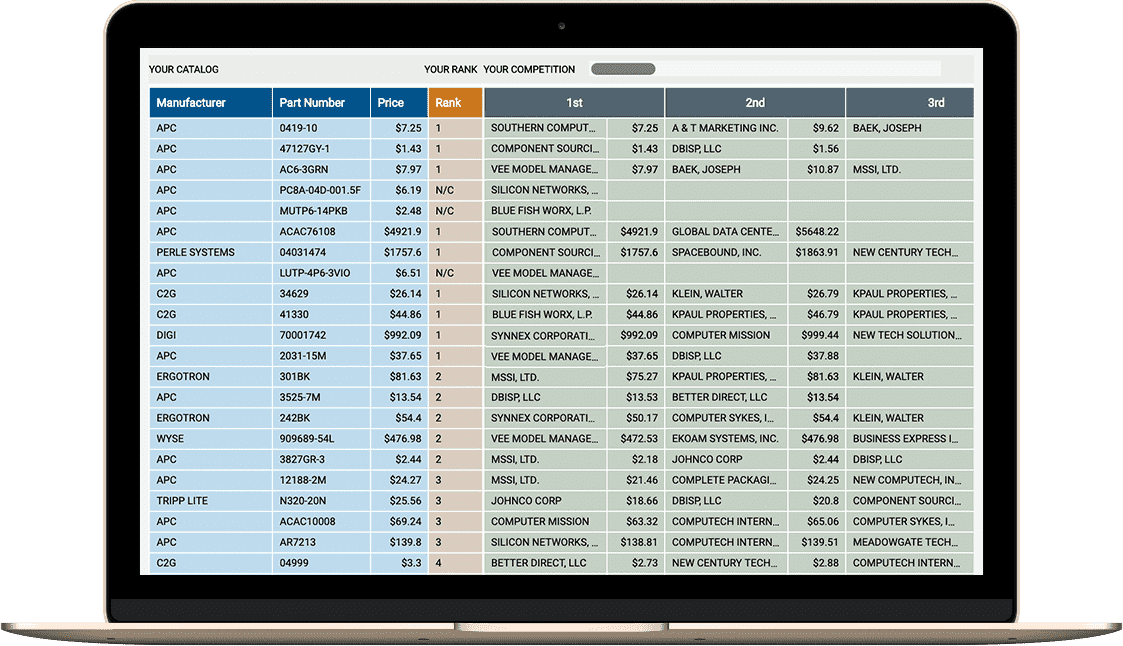
Task: Click the EKOAM SYSTEMS, INC. competitor cell
Action: [x=725, y=440]
